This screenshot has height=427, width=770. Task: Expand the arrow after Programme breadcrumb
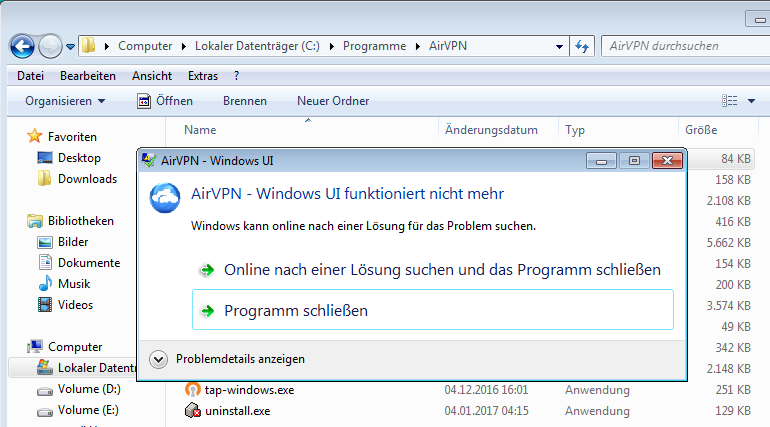(417, 46)
